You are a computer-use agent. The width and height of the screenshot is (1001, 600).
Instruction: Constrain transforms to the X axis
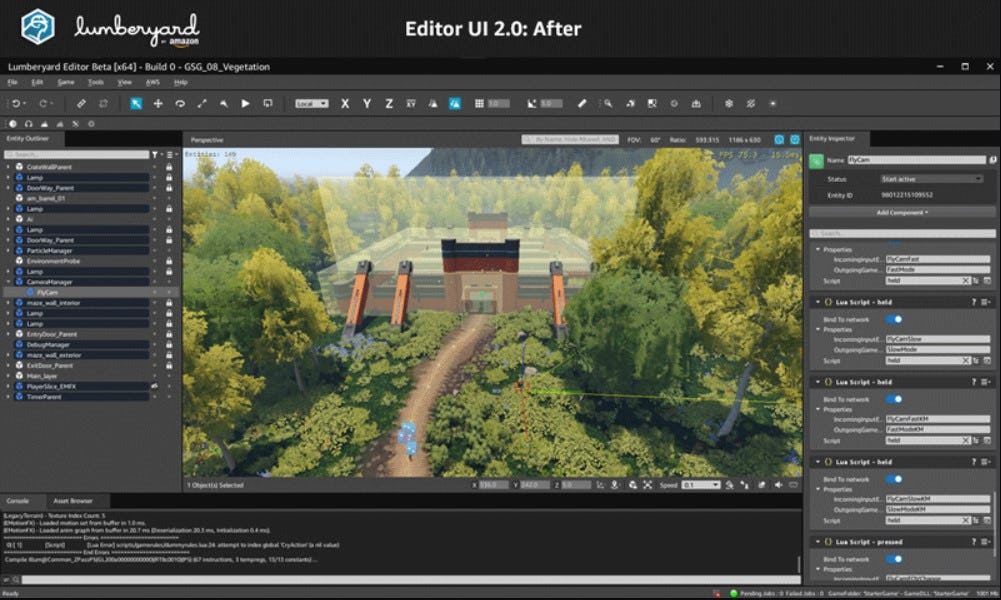tap(344, 102)
